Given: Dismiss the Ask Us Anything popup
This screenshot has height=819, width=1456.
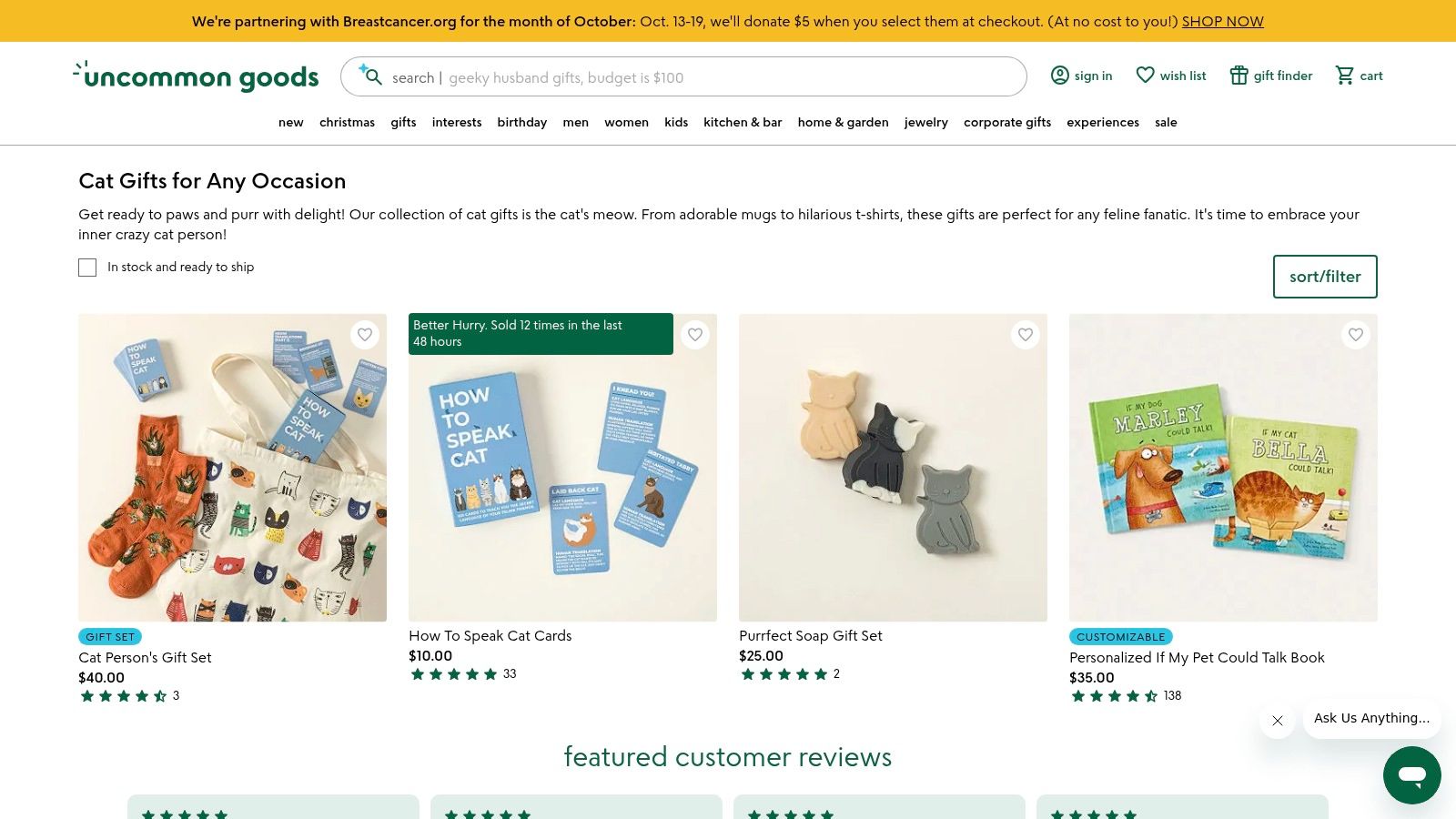Looking at the screenshot, I should pos(1278,721).
